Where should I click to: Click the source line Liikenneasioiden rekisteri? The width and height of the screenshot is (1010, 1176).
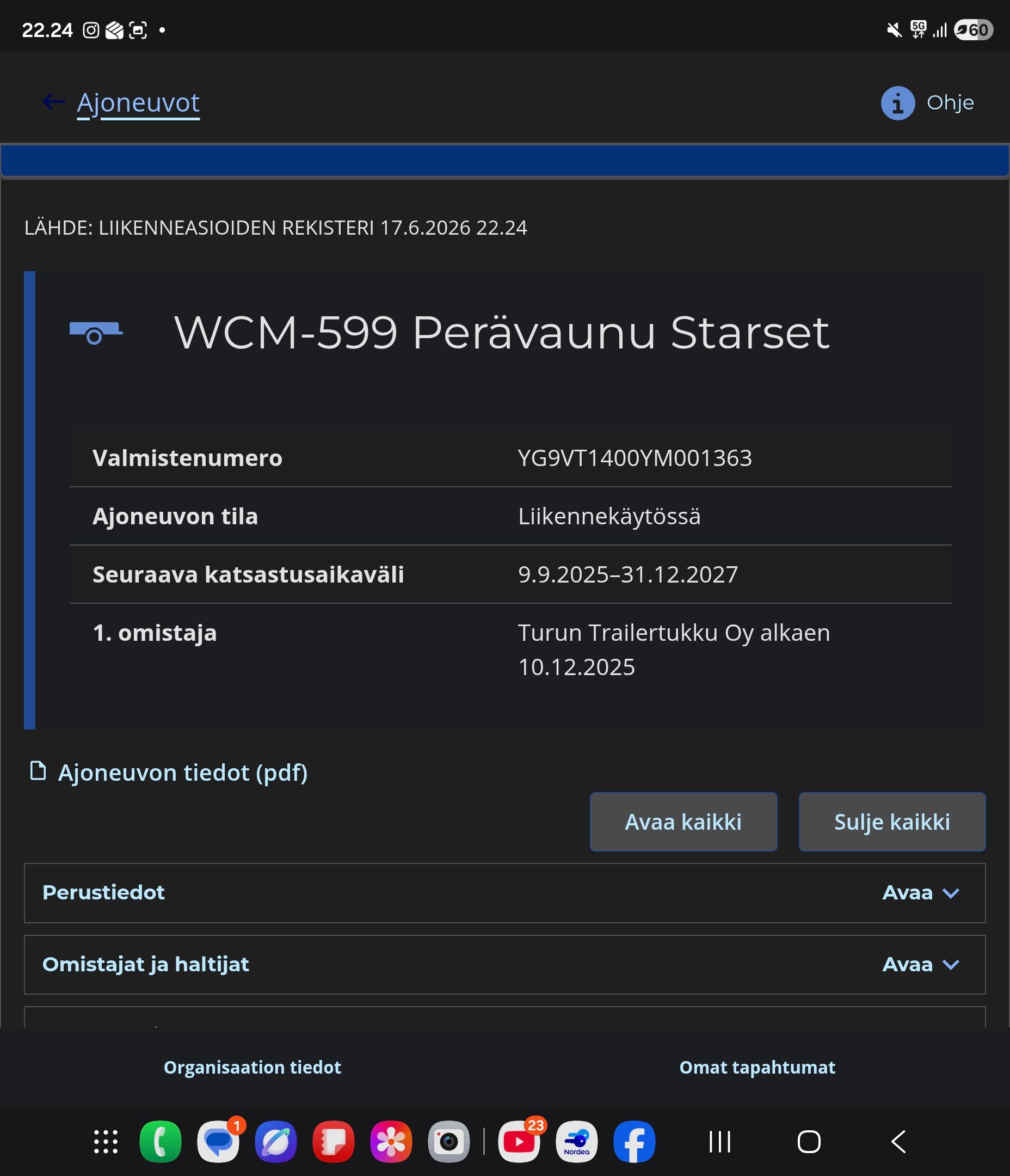click(x=275, y=228)
